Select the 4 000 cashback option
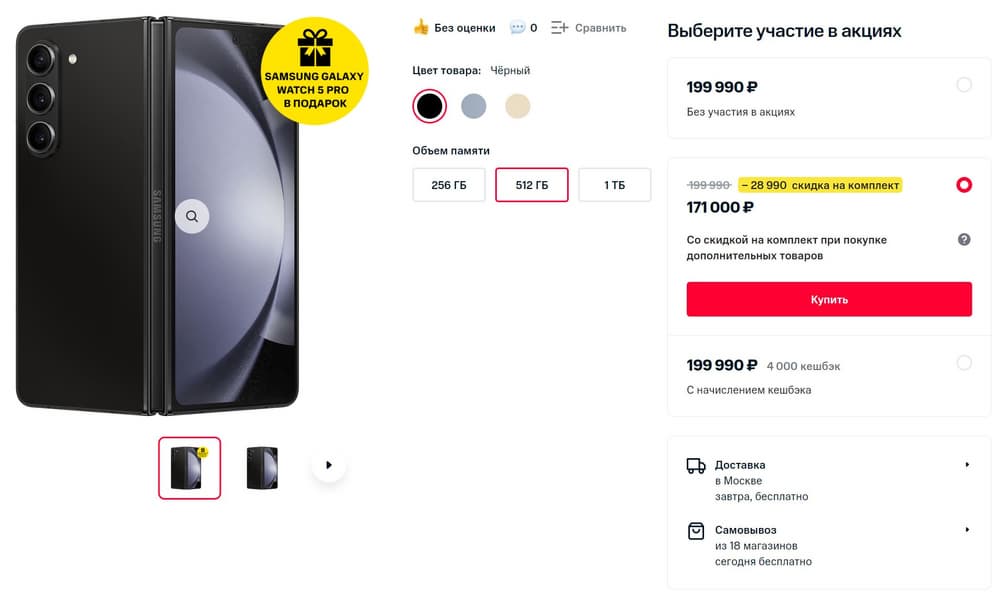This screenshot has width=1001, height=600. pos(964,363)
